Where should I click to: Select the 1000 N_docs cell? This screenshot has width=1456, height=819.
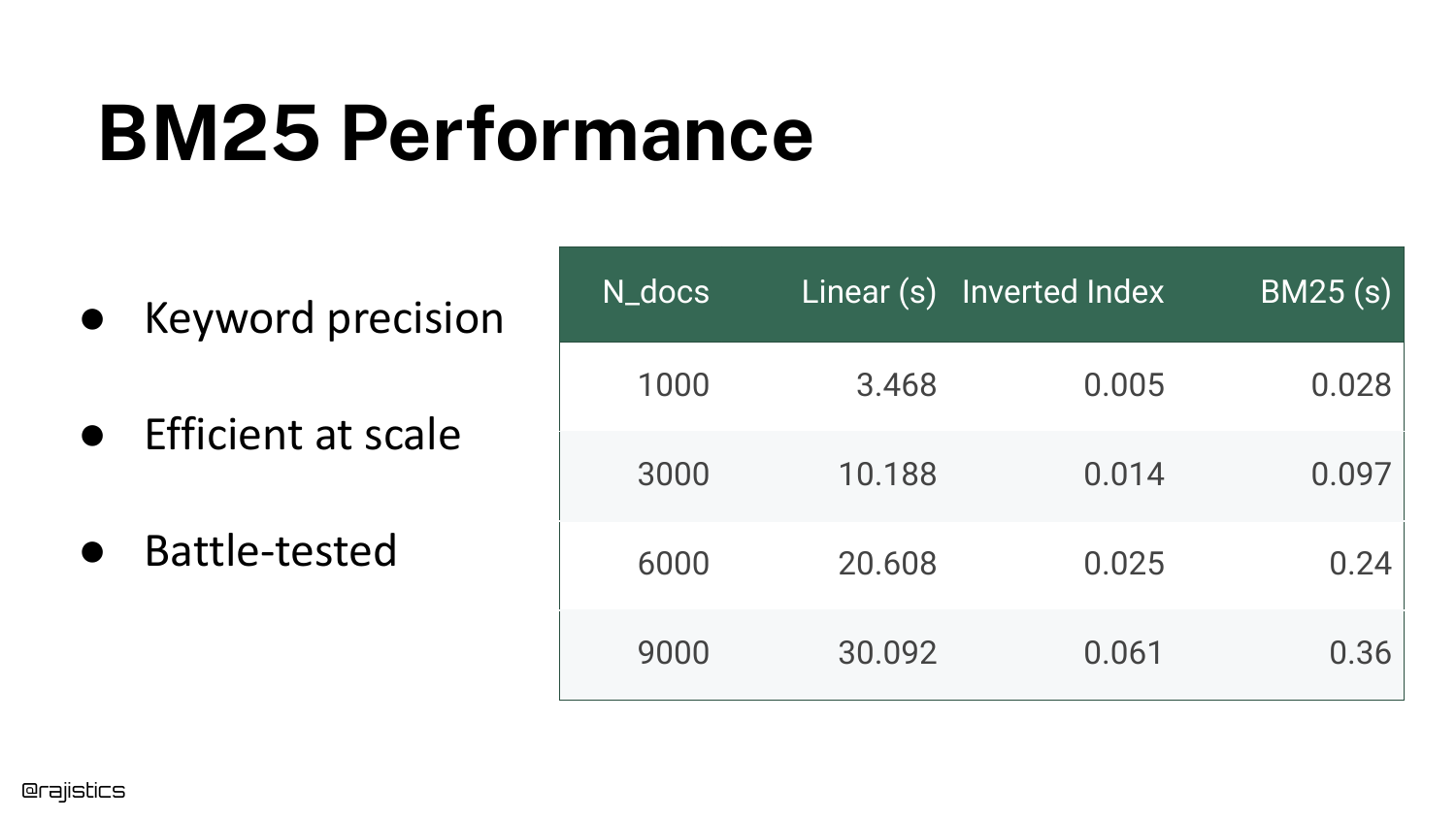pos(673,385)
